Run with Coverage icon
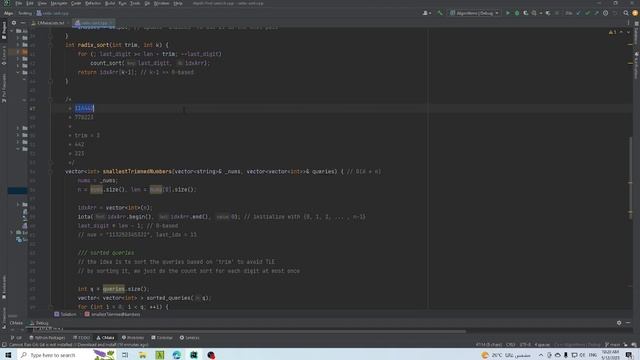 coord(526,13)
